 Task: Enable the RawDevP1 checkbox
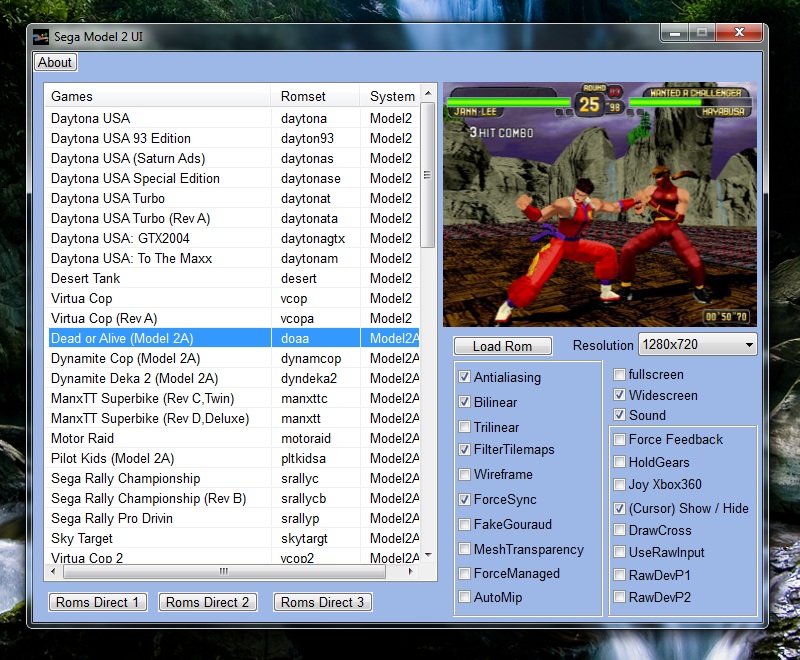[619, 575]
